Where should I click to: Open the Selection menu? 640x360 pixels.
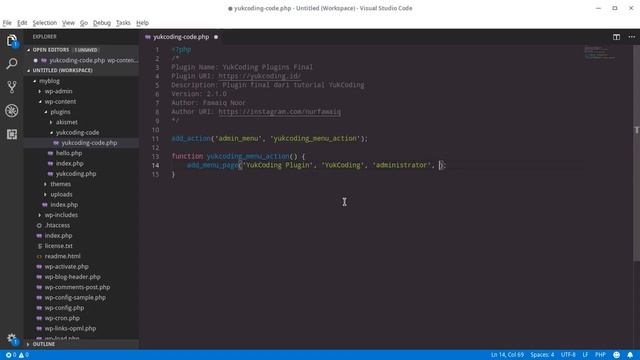44,23
